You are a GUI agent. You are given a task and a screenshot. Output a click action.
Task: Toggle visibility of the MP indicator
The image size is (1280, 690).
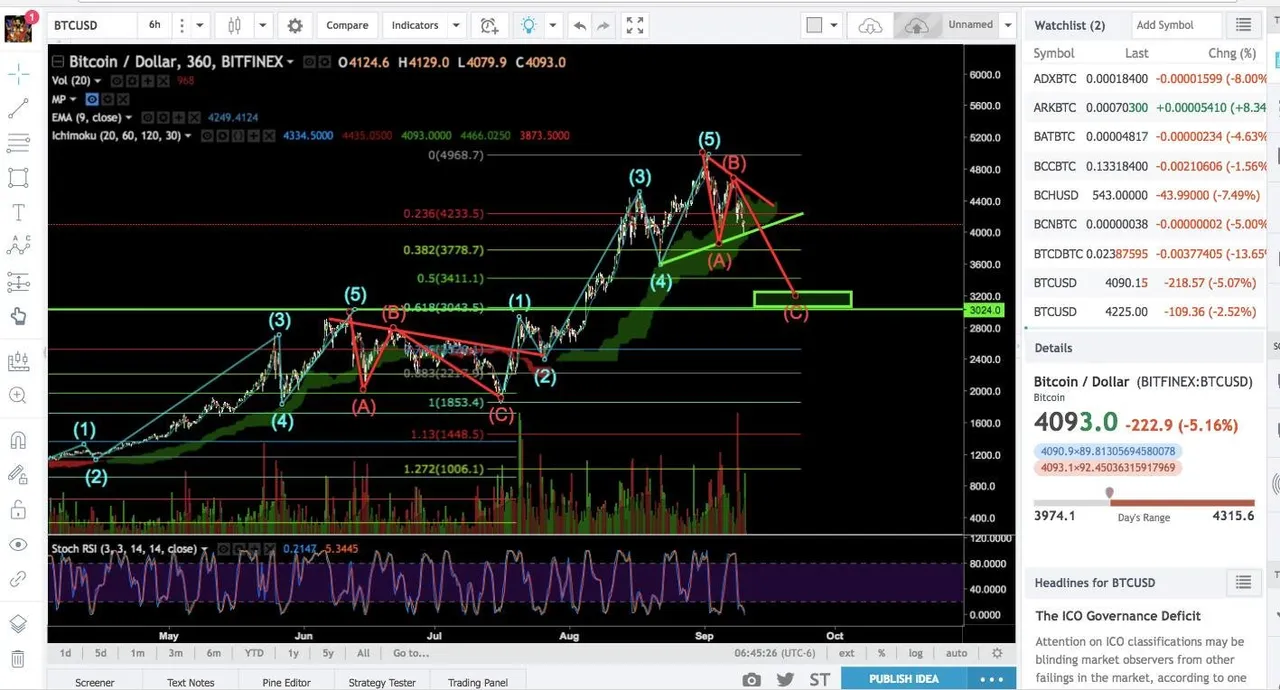(x=92, y=99)
